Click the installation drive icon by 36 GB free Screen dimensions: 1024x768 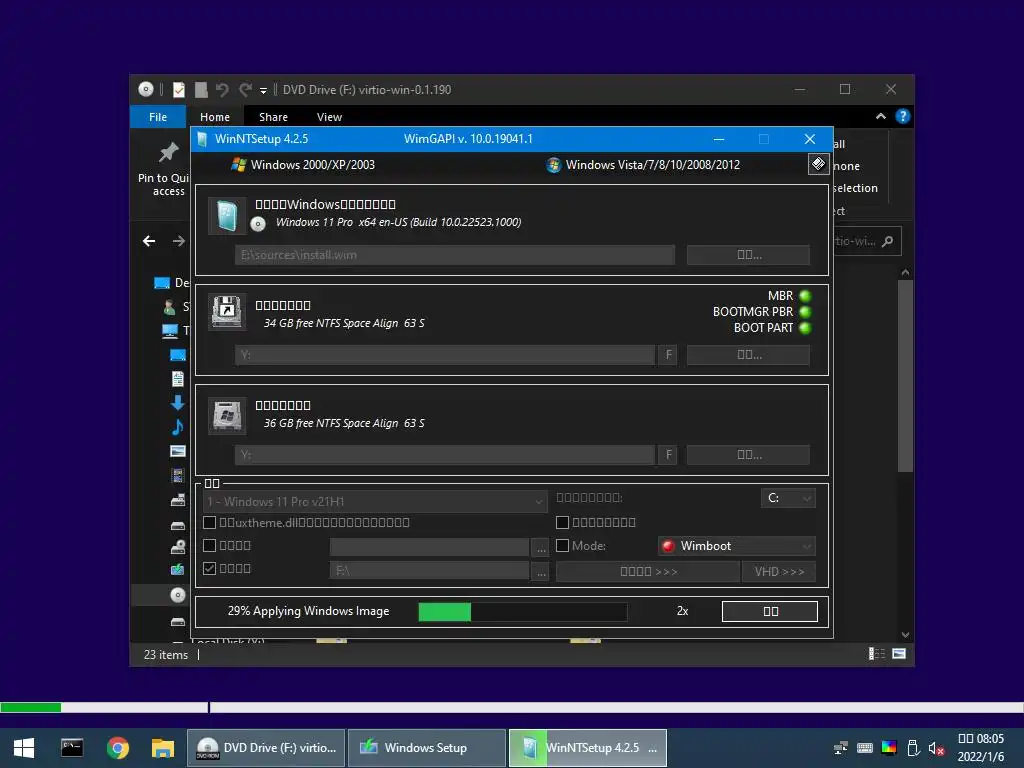227,415
